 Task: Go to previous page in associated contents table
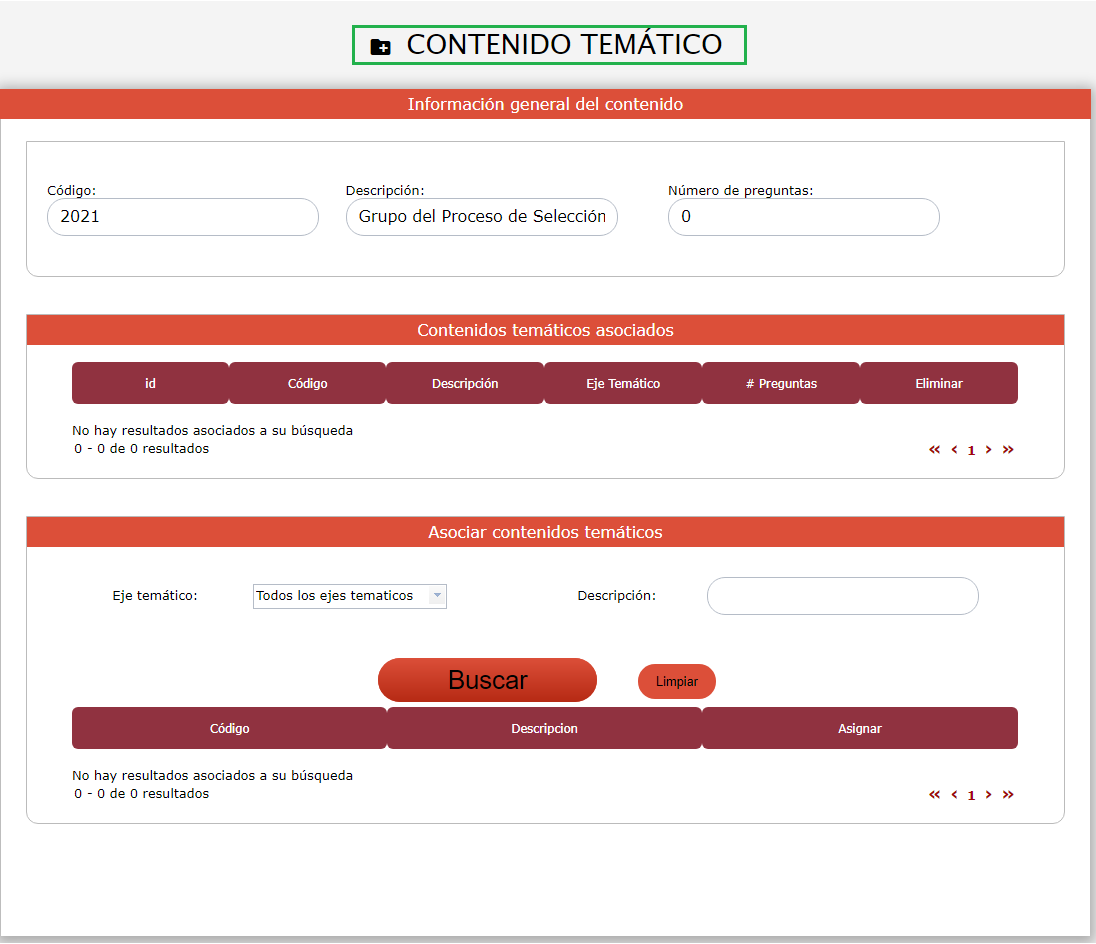pyautogui.click(x=954, y=450)
